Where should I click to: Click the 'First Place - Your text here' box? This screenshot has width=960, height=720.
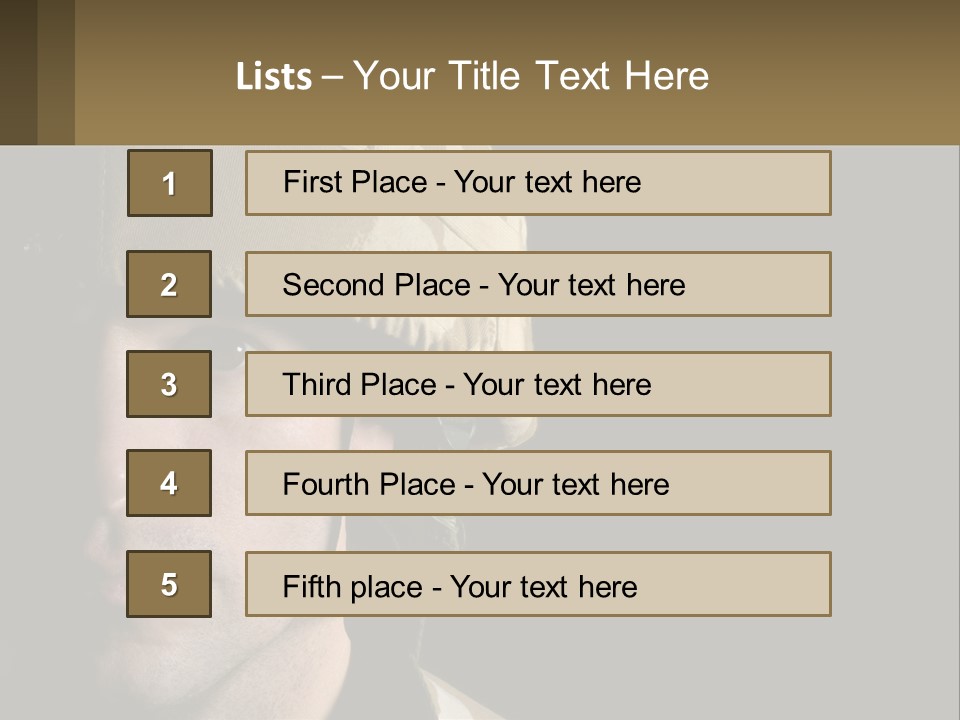click(x=538, y=183)
